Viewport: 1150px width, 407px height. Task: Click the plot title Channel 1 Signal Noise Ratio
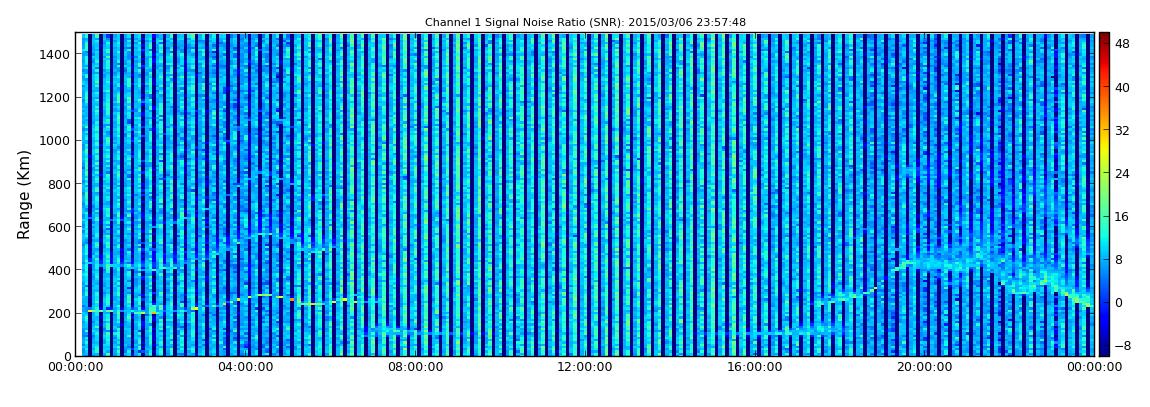point(585,23)
